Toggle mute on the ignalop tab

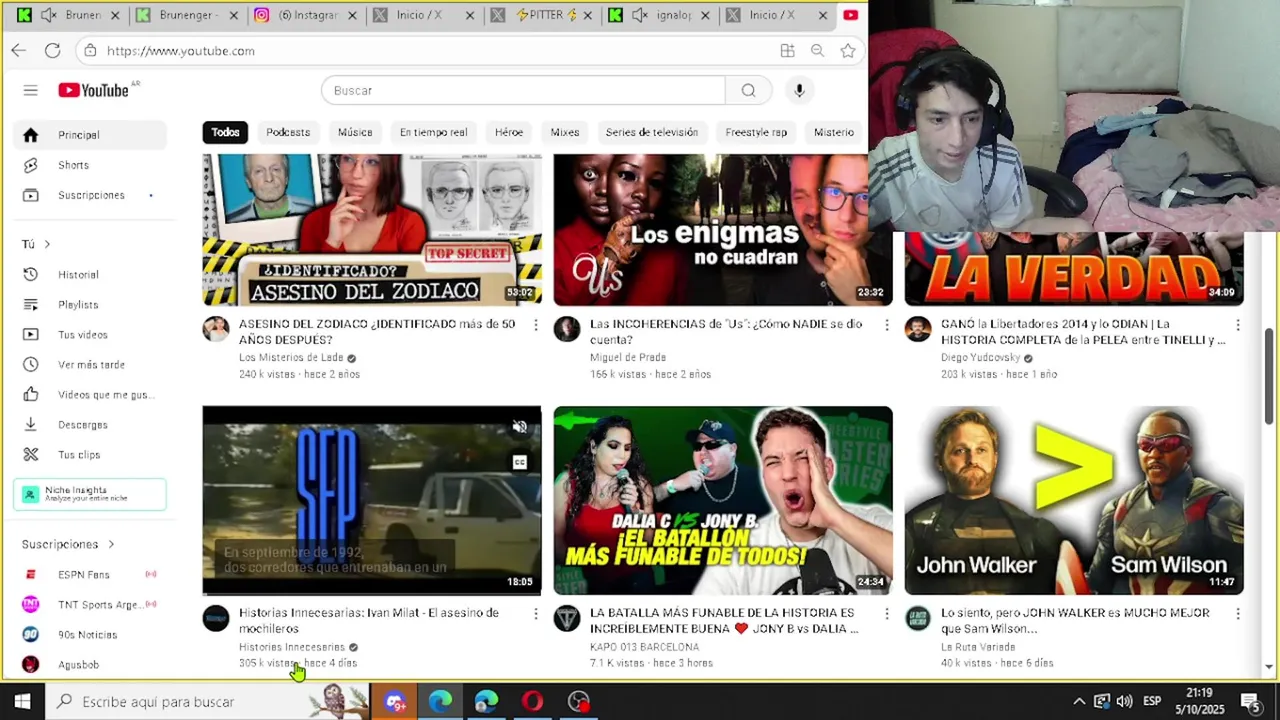point(640,15)
